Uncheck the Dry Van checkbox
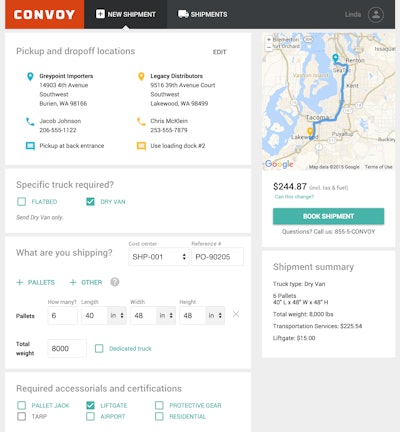 click(90, 201)
